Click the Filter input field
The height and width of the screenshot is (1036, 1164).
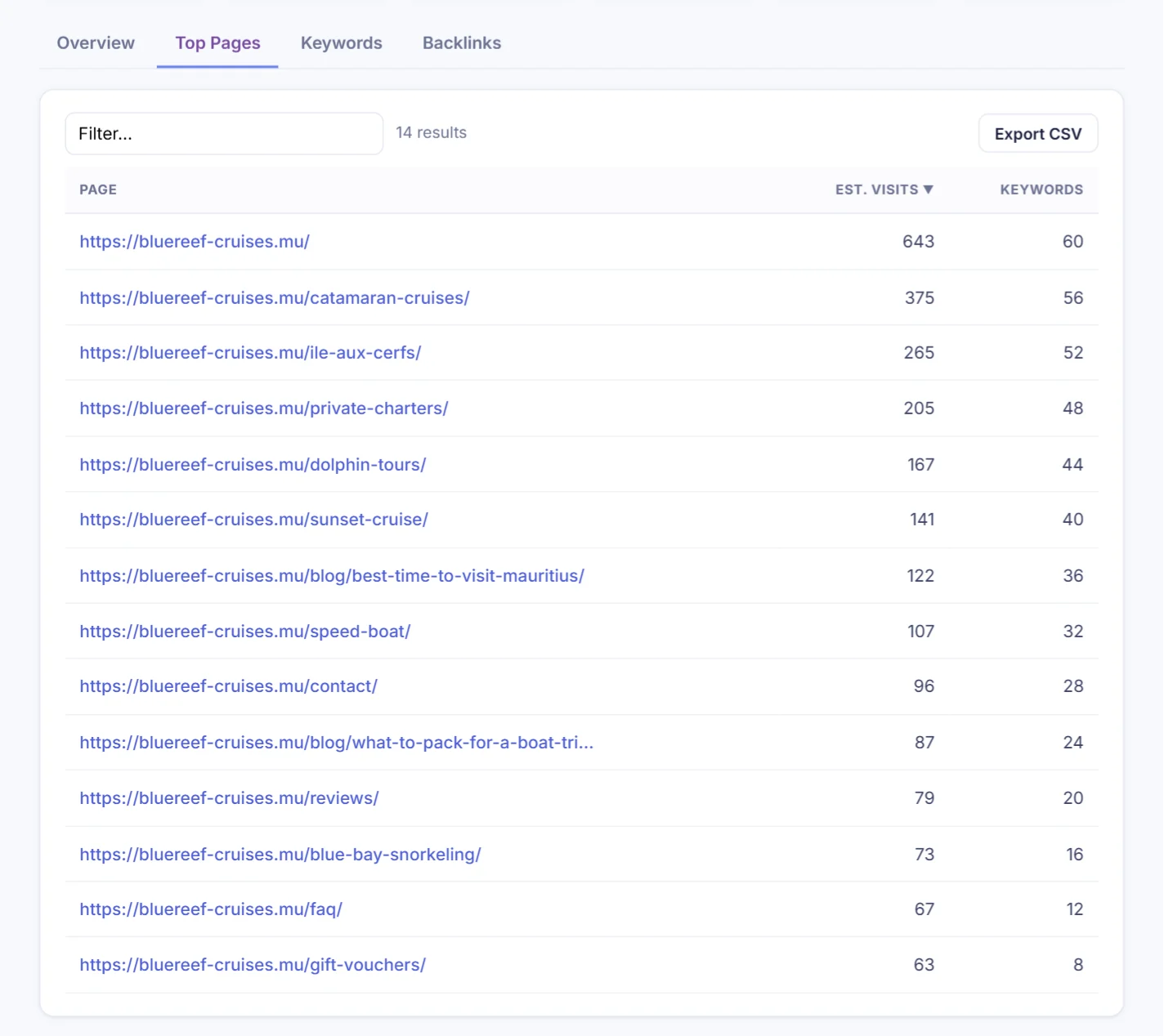tap(224, 134)
